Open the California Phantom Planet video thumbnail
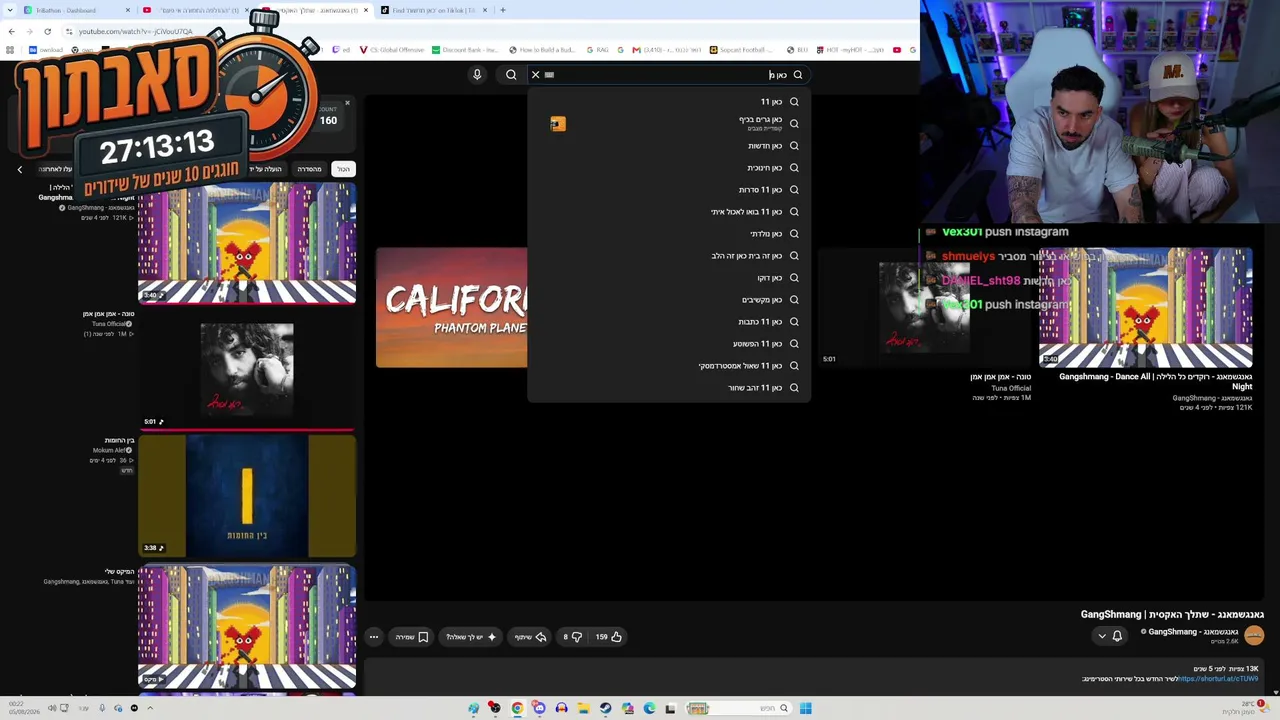 tap(452, 308)
